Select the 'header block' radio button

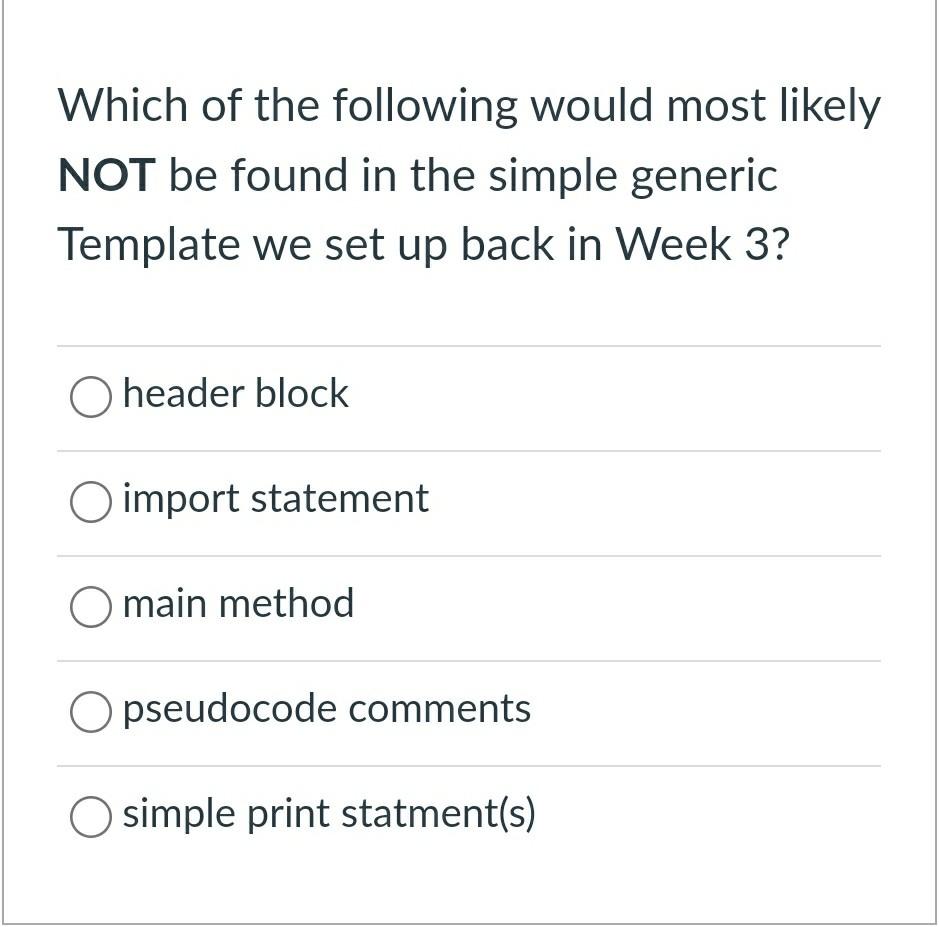pyautogui.click(x=91, y=397)
